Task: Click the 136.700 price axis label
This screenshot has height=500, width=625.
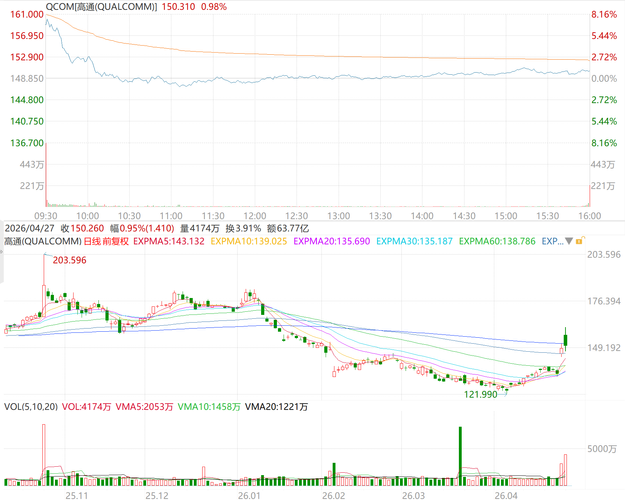Action: click(x=27, y=143)
